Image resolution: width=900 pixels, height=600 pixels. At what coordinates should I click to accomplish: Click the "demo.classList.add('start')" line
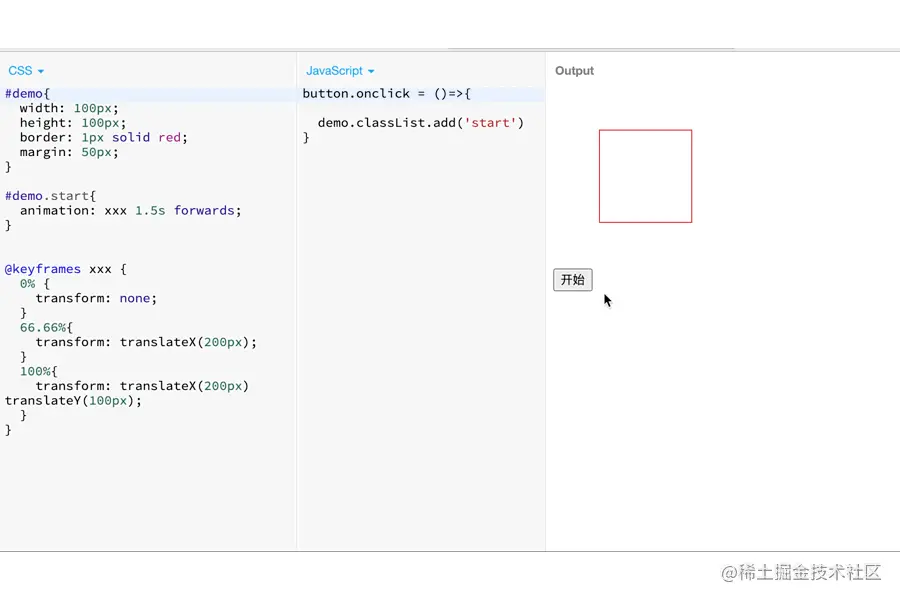(x=420, y=123)
